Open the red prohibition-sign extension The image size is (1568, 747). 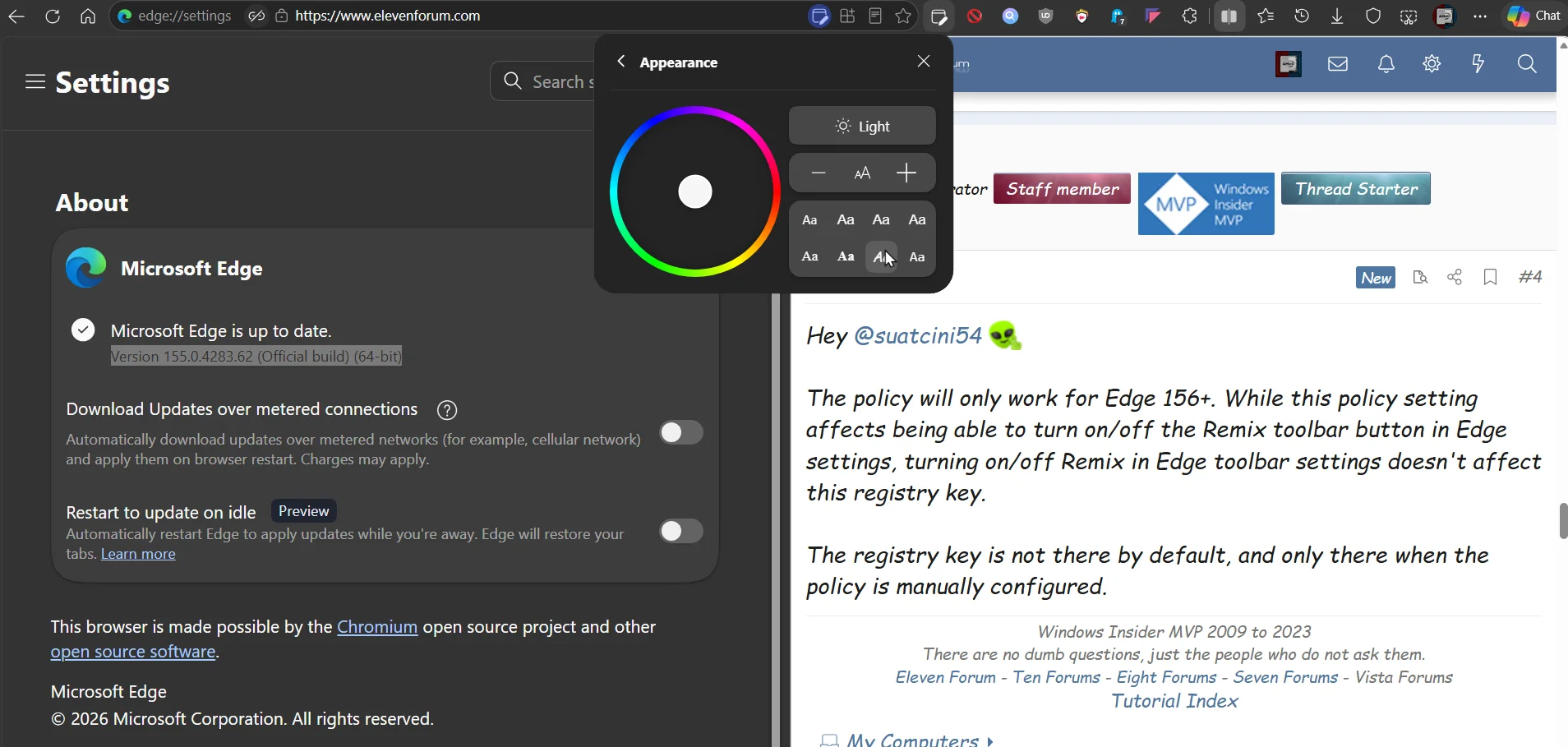[975, 16]
